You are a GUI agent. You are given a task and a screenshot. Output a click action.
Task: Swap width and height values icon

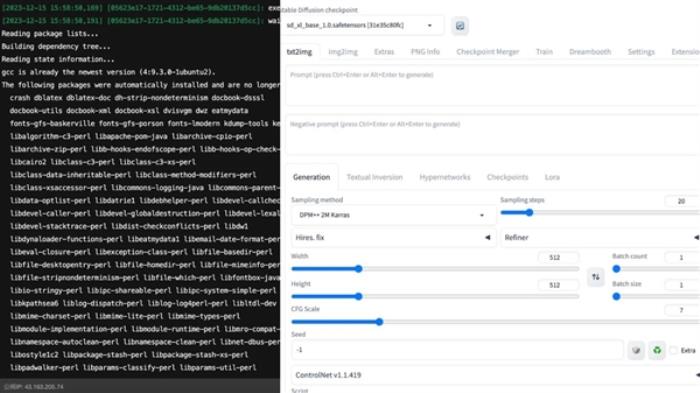(596, 277)
